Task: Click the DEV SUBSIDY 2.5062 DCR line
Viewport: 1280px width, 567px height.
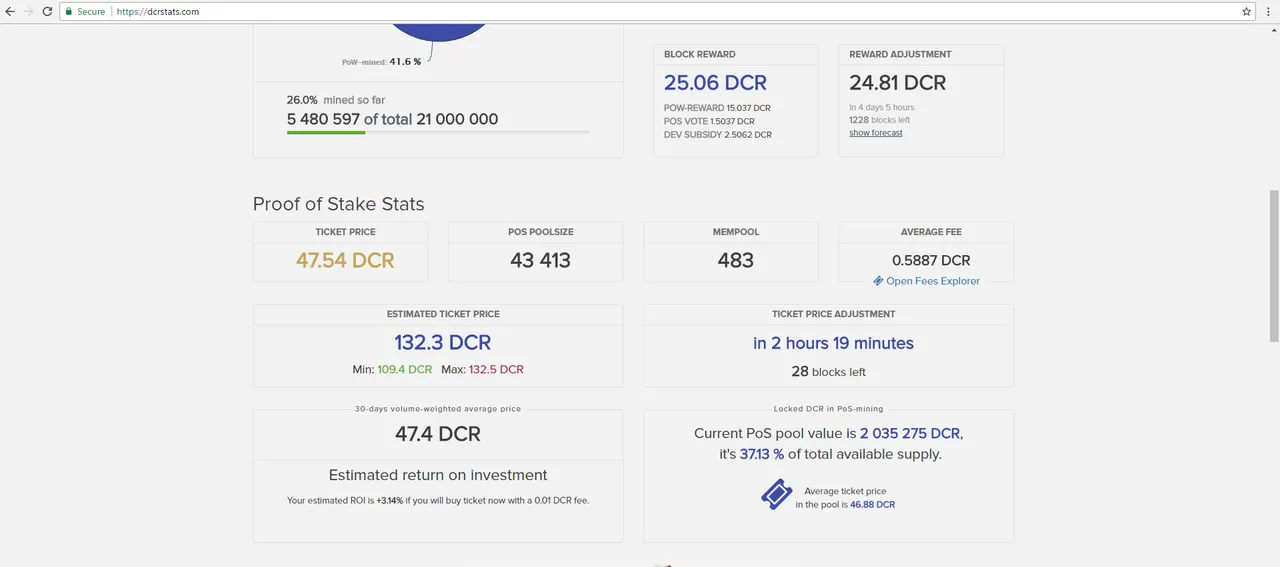Action: pos(718,134)
